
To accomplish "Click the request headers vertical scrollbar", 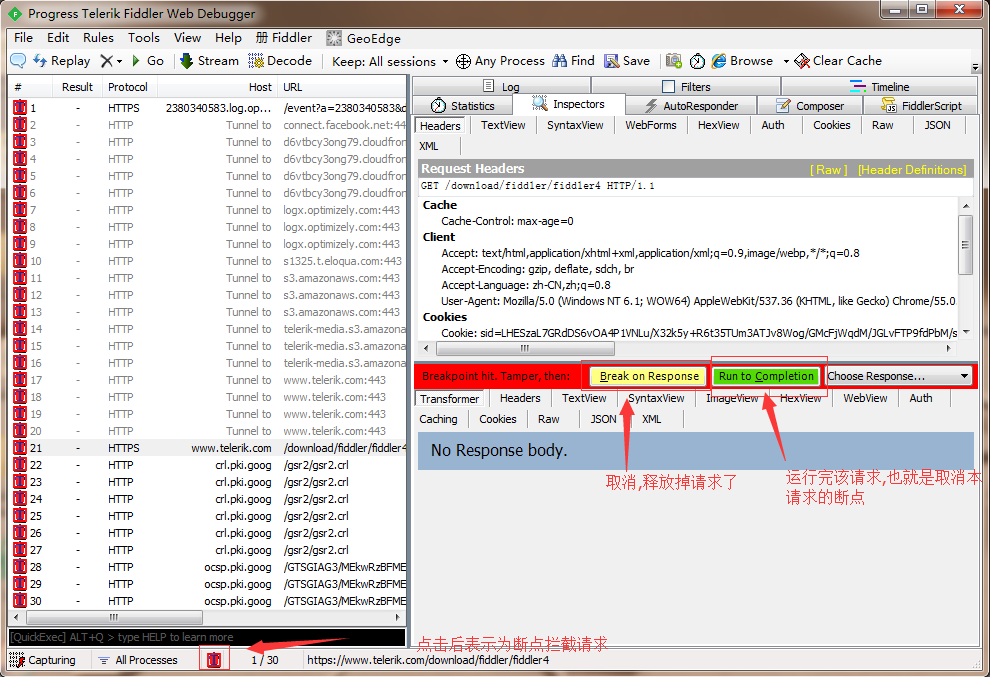I will pyautogui.click(x=965, y=268).
